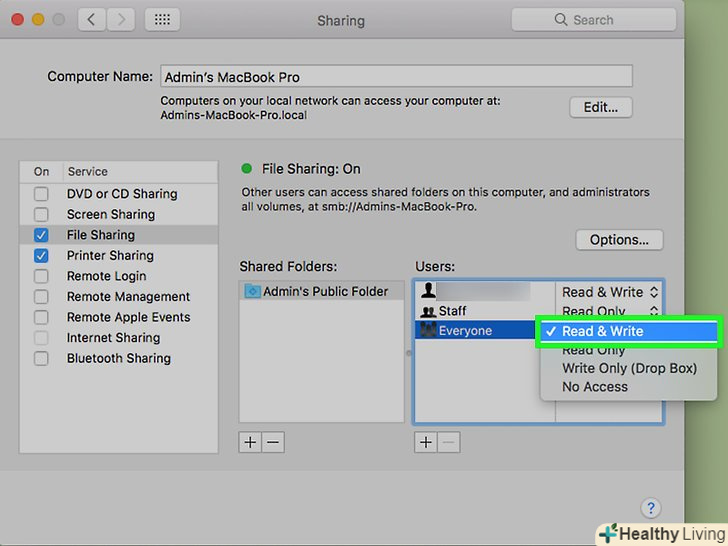
Task: Select Printer Sharing service row
Action: coord(118,255)
